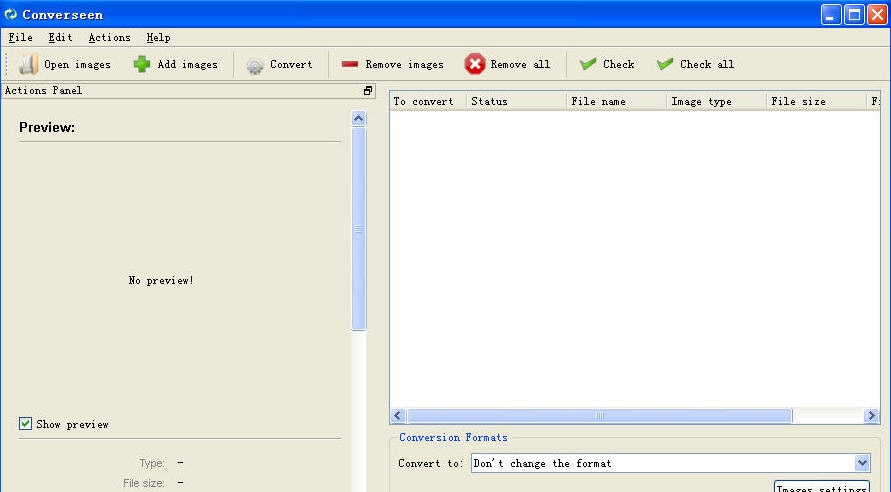Click the file list horizontal scrollbar thumb
The height and width of the screenshot is (492, 891).
coord(599,415)
